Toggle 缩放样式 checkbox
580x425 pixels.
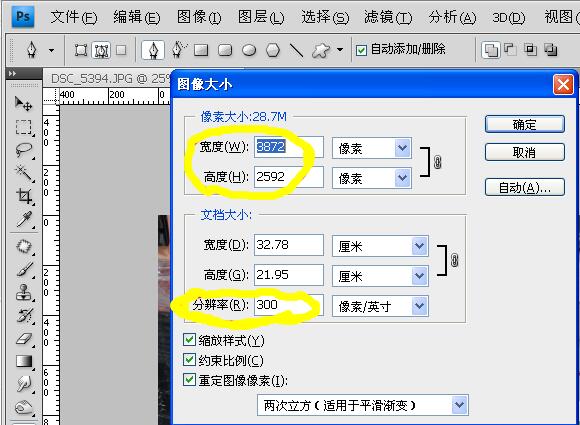tap(189, 340)
